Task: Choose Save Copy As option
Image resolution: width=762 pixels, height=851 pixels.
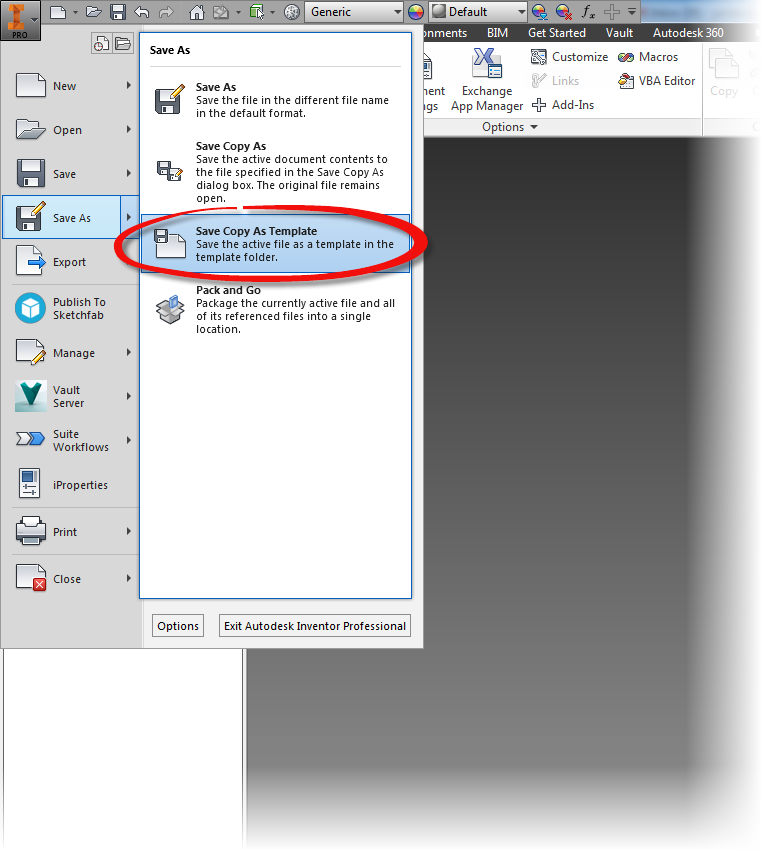Action: [x=275, y=172]
